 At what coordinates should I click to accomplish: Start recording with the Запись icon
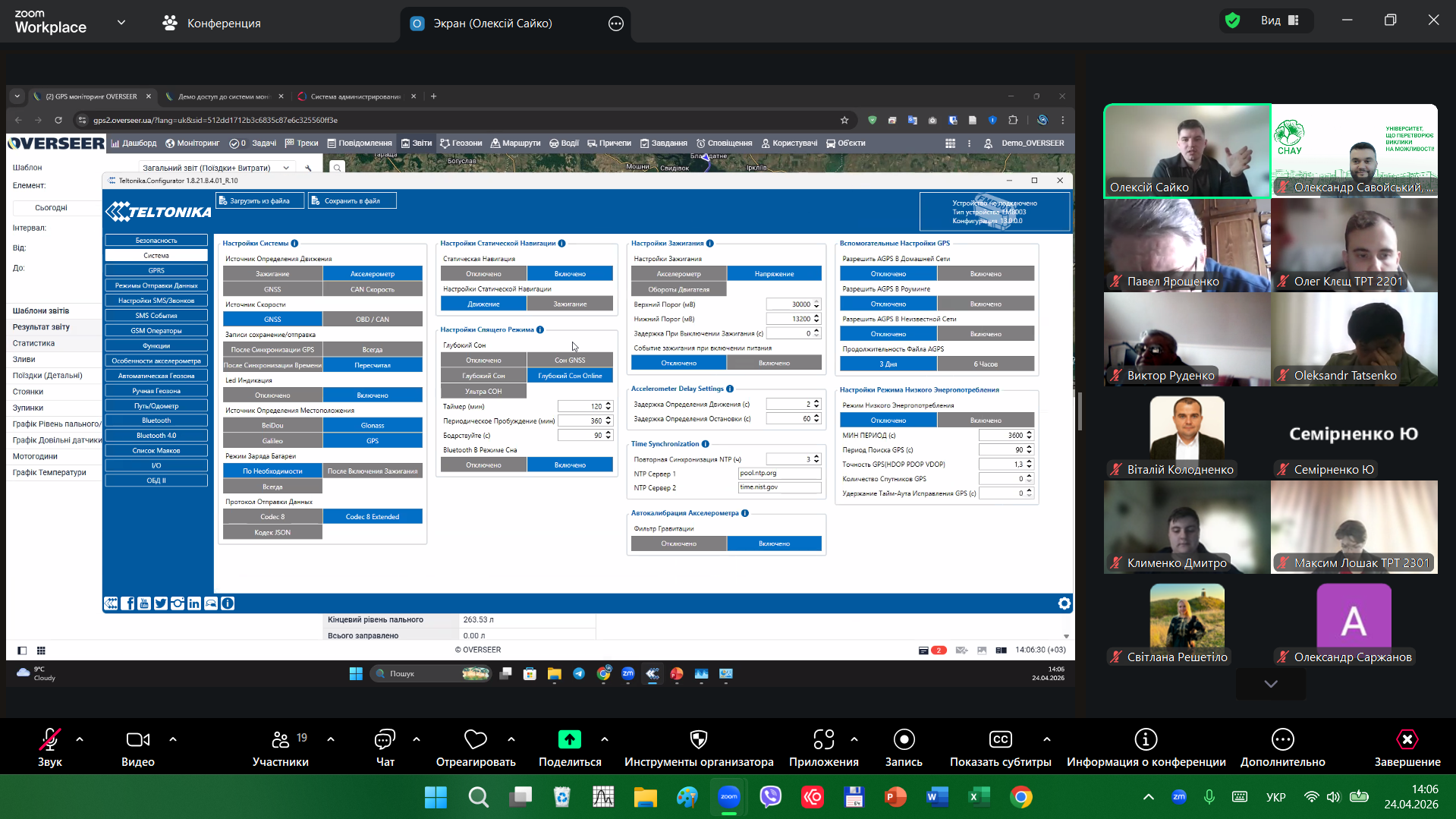pyautogui.click(x=904, y=740)
